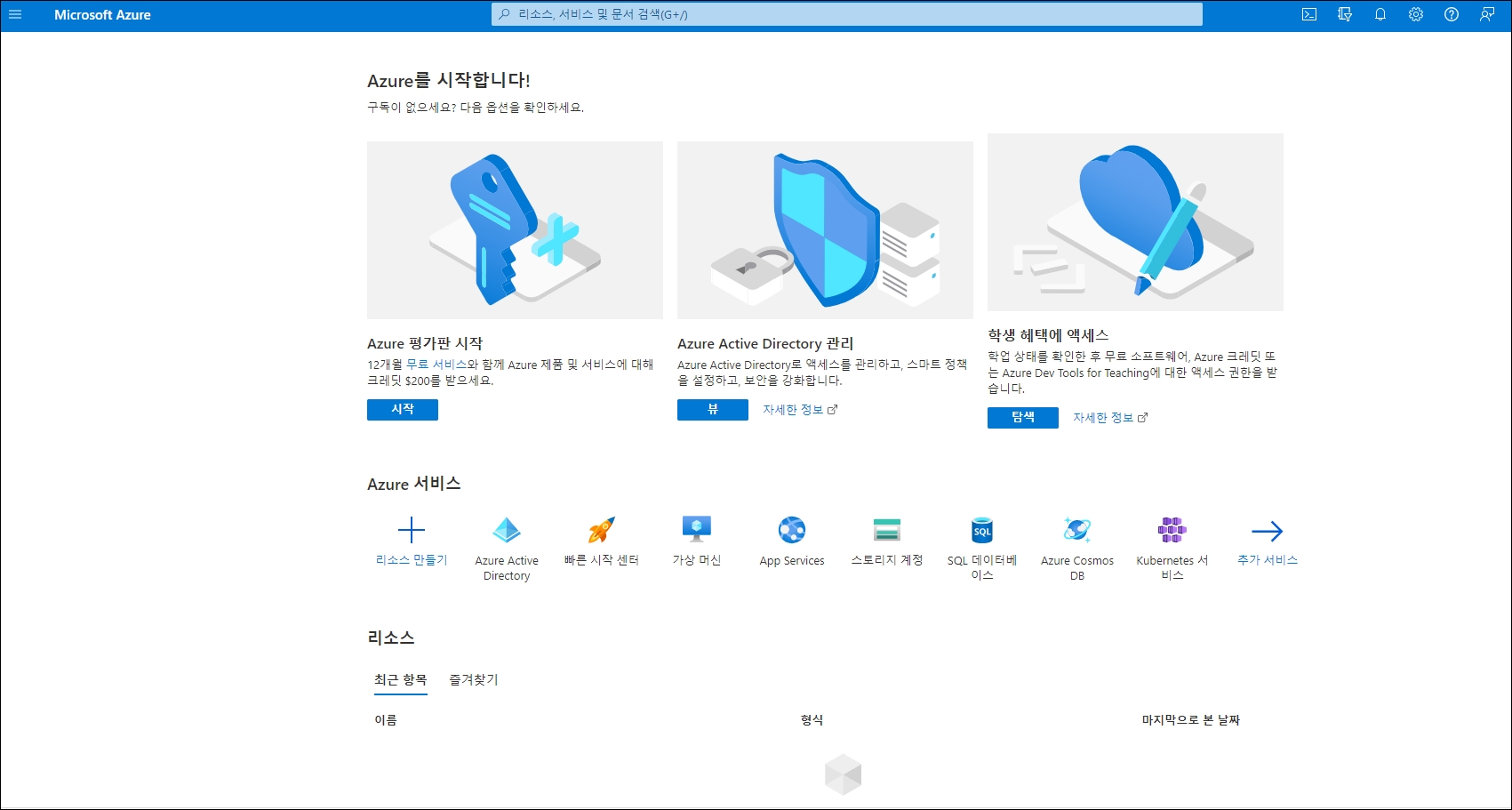This screenshot has height=810, width=1512.
Task: Select the 최근 항목 tab
Action: [x=401, y=680]
